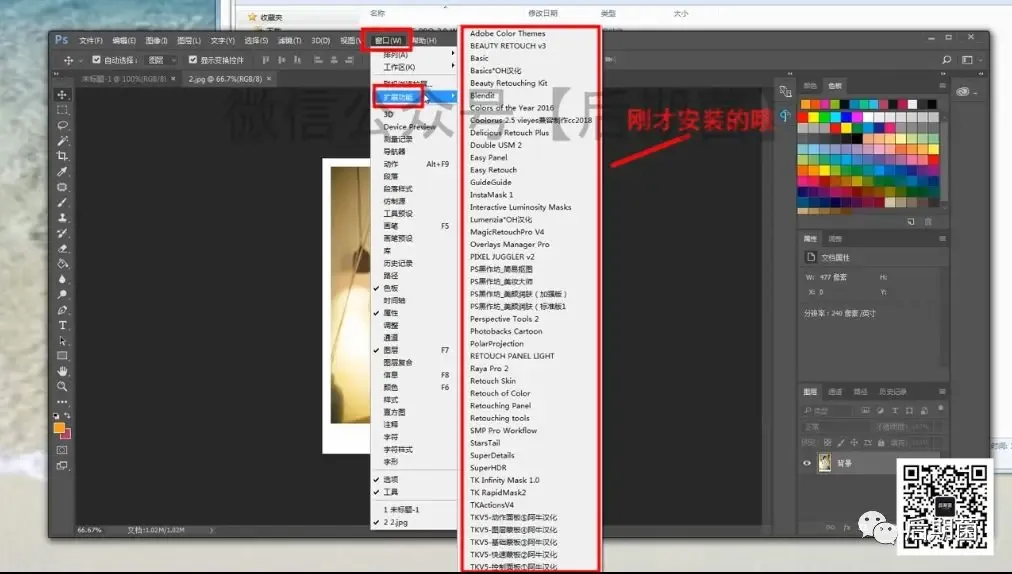Select the Eraser tool
Image resolution: width=1012 pixels, height=574 pixels.
(62, 249)
